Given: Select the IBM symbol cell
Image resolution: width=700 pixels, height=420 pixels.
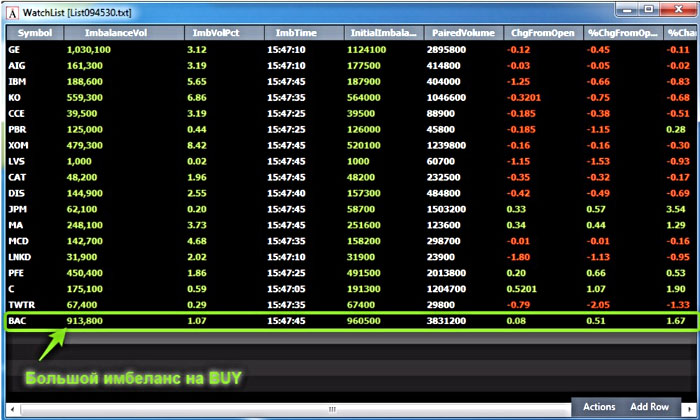Looking at the screenshot, I should click(x=17, y=82).
